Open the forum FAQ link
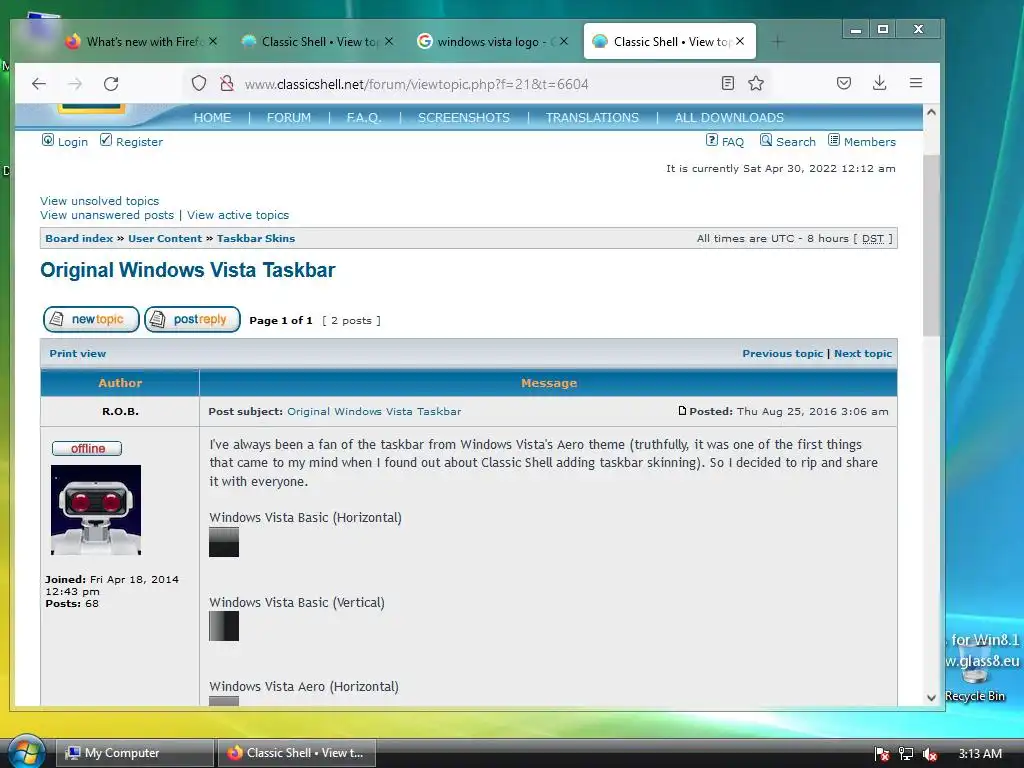The width and height of the screenshot is (1024, 768). coord(733,142)
